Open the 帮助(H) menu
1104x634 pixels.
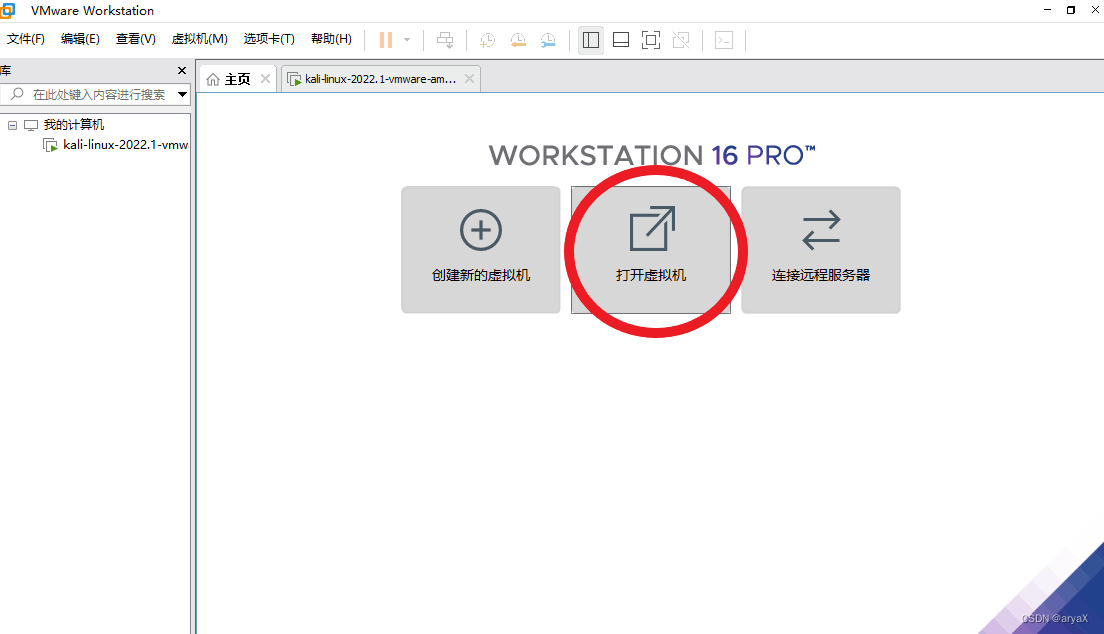pyautogui.click(x=332, y=39)
